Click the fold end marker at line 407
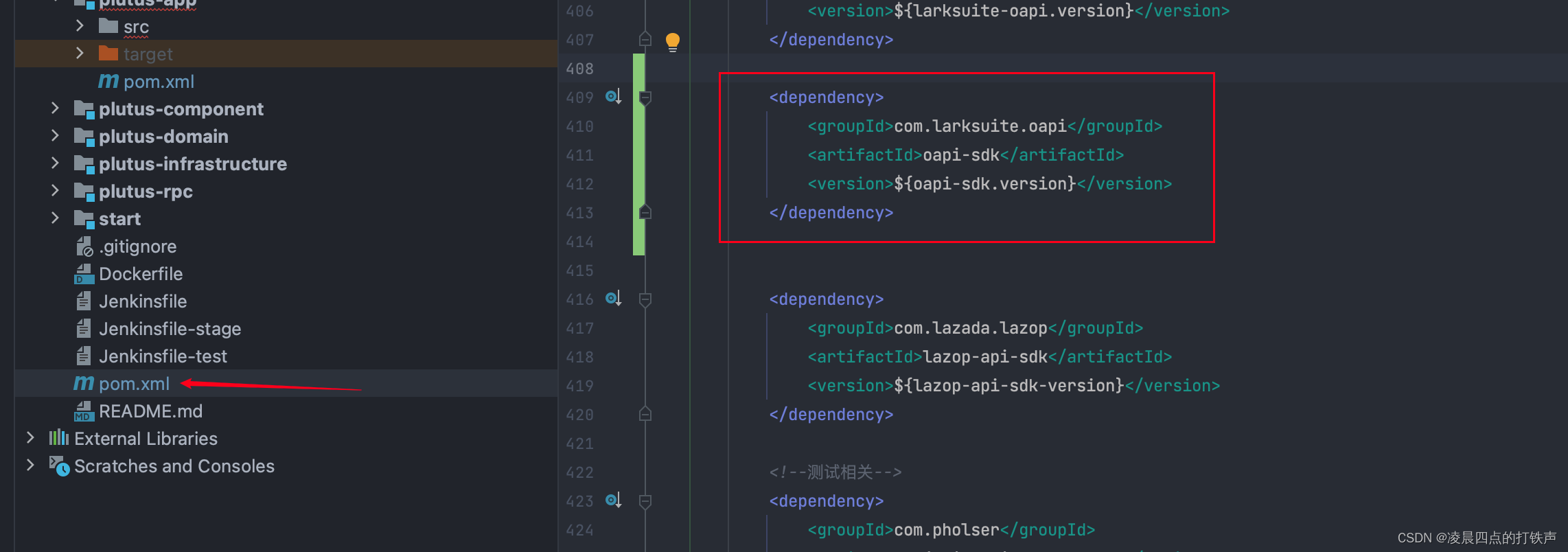The width and height of the screenshot is (1568, 552). [645, 38]
